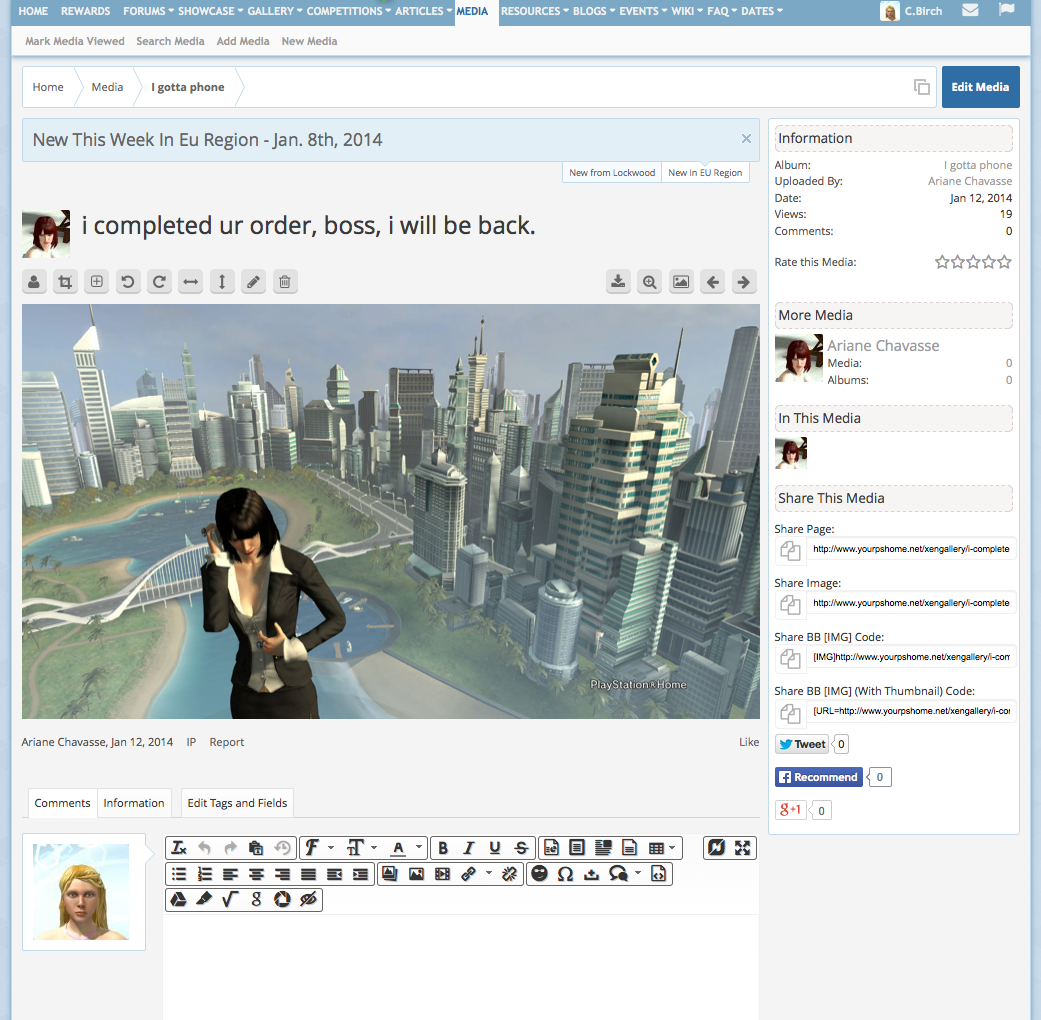1041x1020 pixels.
Task: Insert media video icon in editor
Action: click(x=442, y=874)
